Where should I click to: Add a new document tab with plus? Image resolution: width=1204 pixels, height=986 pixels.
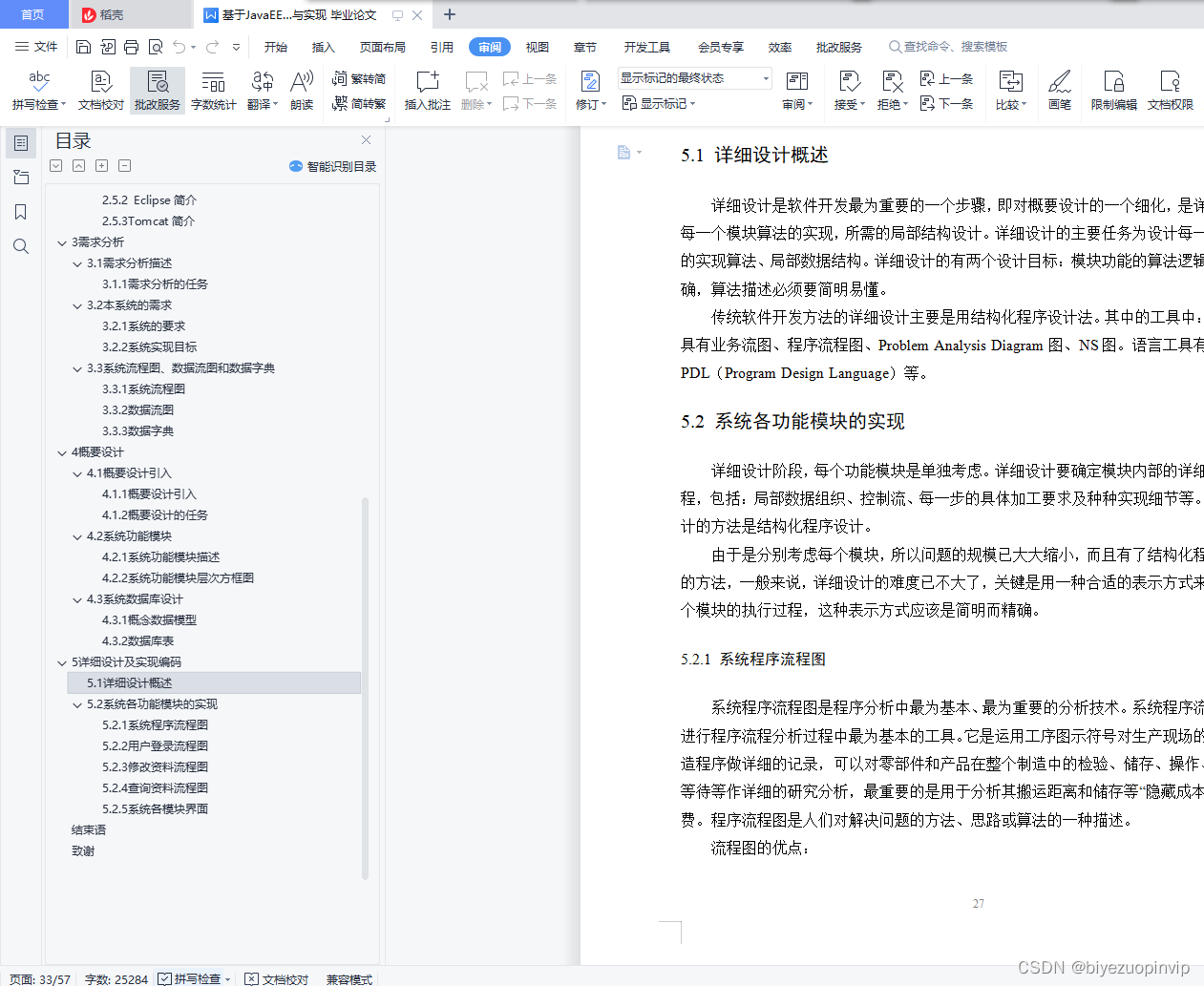click(450, 14)
